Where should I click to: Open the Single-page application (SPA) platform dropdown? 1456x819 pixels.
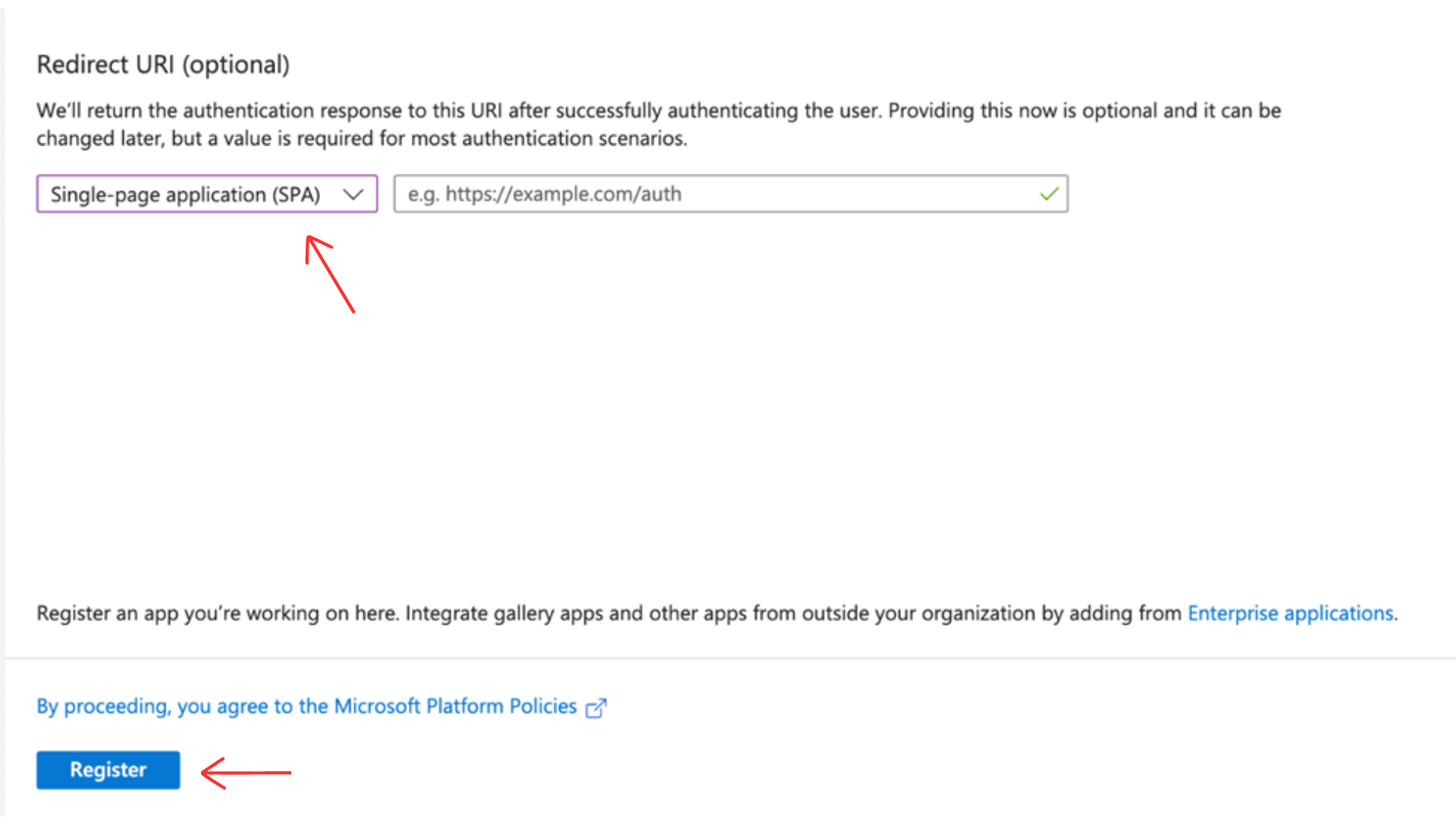(x=206, y=194)
